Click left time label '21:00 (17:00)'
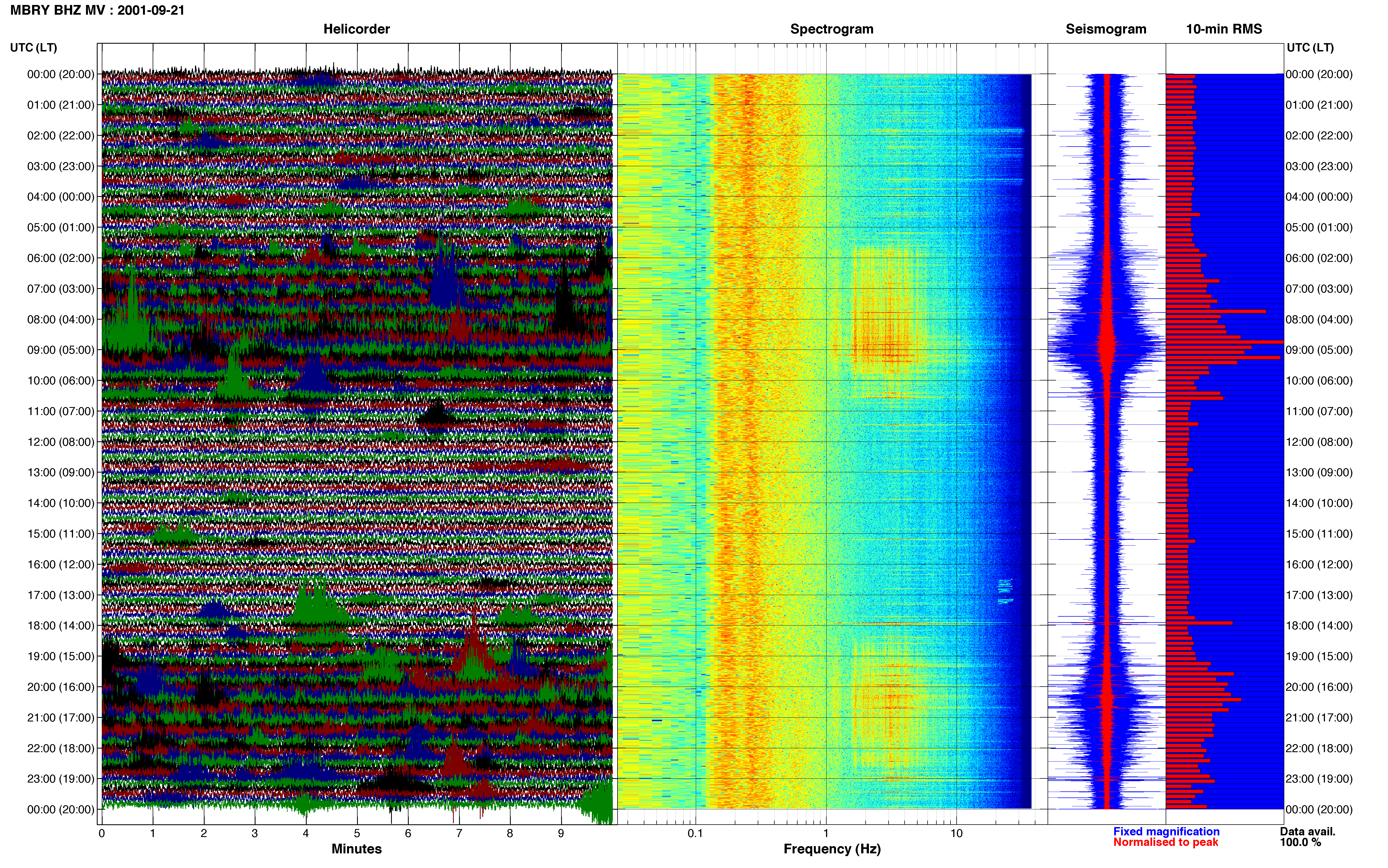 coord(61,718)
